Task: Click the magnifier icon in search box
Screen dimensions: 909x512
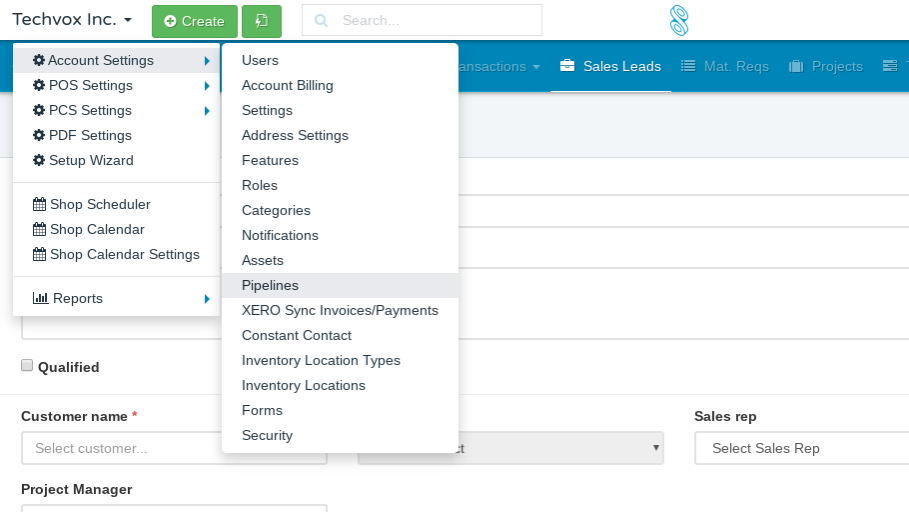Action: (x=321, y=21)
